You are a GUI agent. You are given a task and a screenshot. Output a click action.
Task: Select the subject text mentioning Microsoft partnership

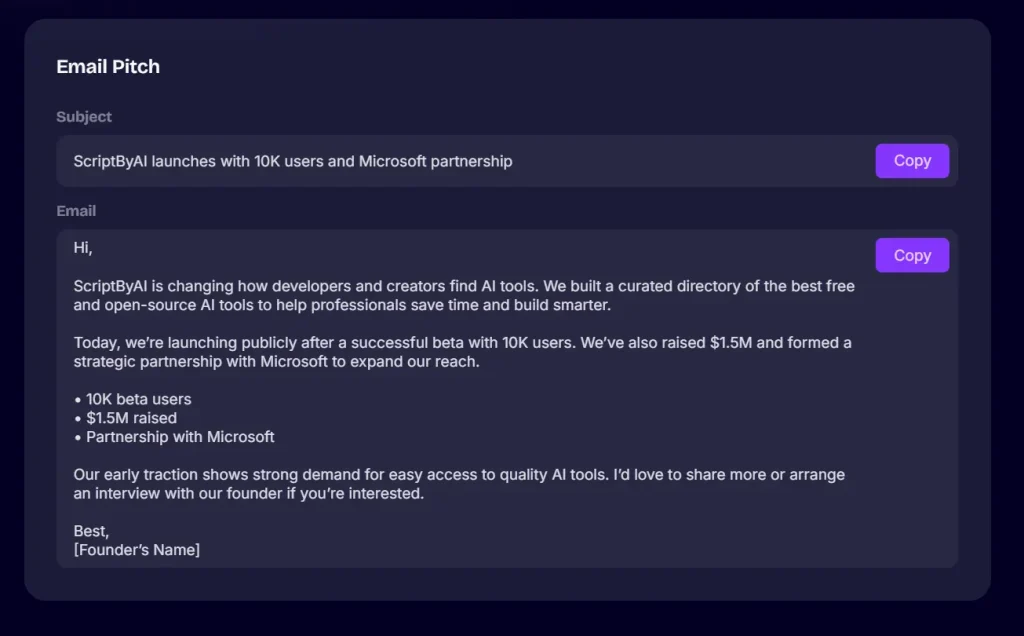[292, 161]
